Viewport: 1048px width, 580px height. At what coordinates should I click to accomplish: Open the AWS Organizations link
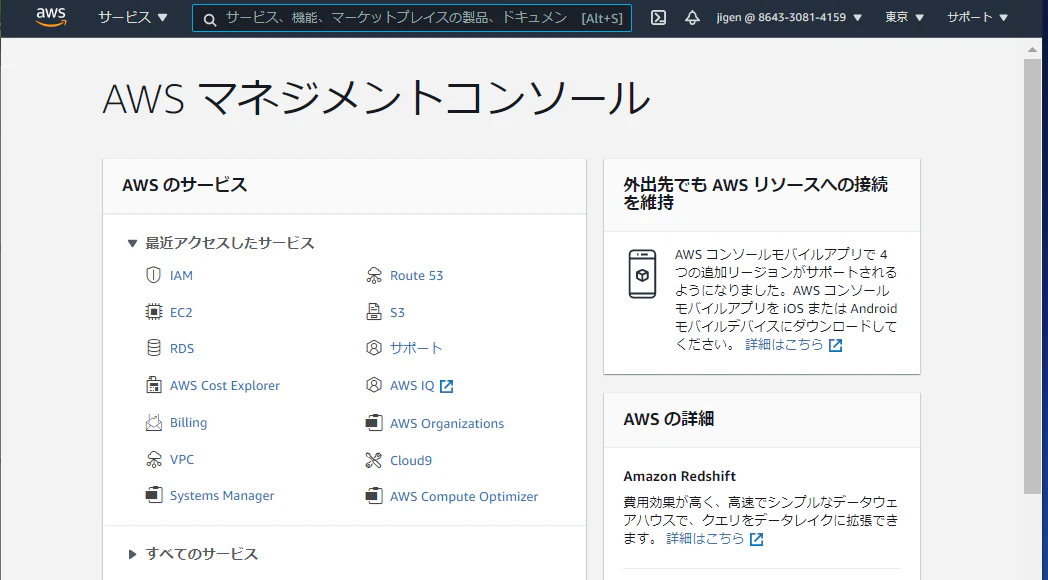447,424
